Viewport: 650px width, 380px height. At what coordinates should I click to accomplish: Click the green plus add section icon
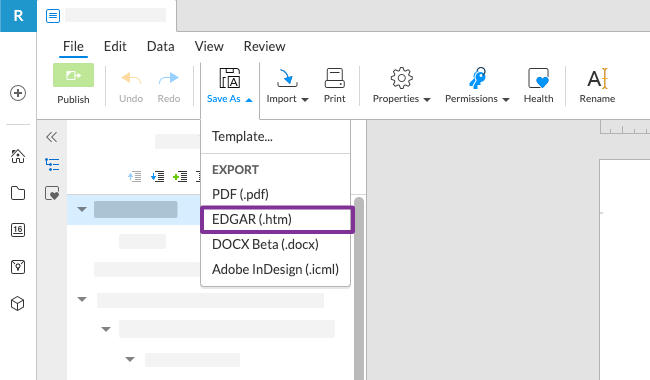tap(180, 177)
